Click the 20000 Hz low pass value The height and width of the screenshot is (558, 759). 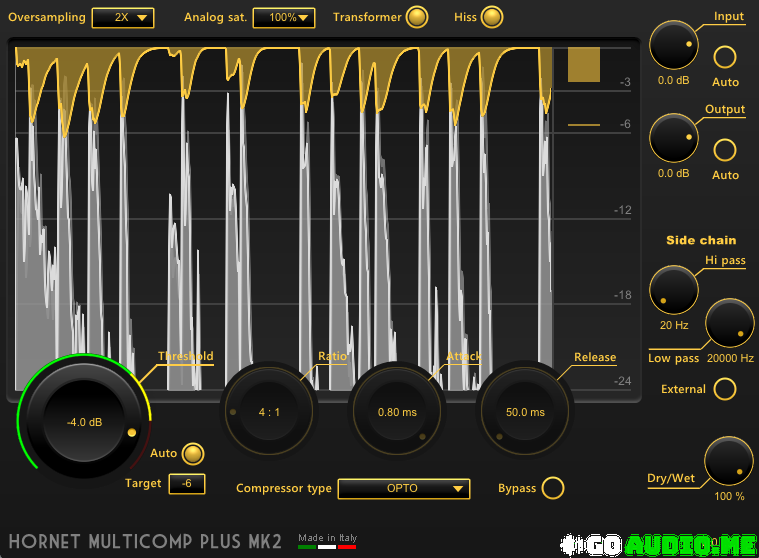pyautogui.click(x=730, y=359)
